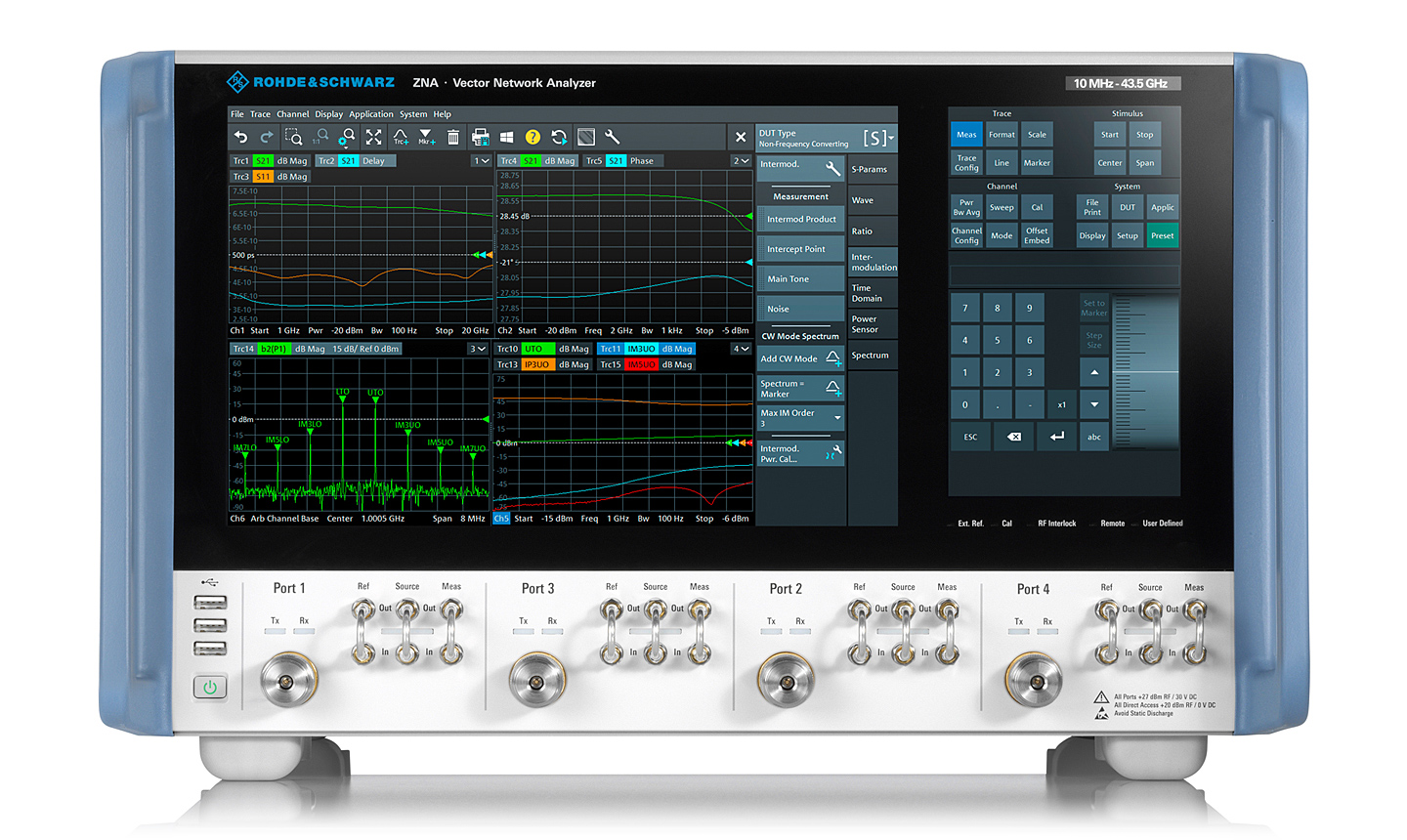Click the keypad down arrow button
Image resolution: width=1407 pixels, height=840 pixels.
click(1094, 404)
